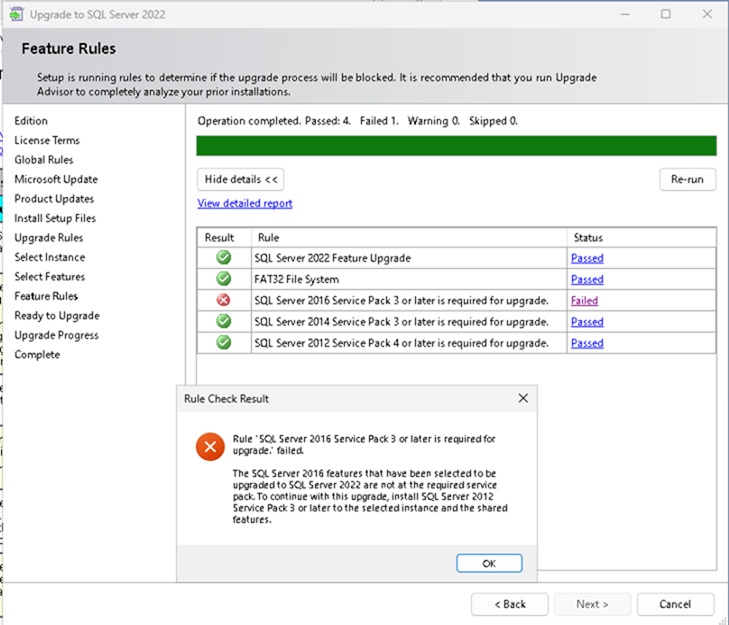Click green check icon for FAT32 File System
This screenshot has height=625, width=729.
pyautogui.click(x=224, y=279)
